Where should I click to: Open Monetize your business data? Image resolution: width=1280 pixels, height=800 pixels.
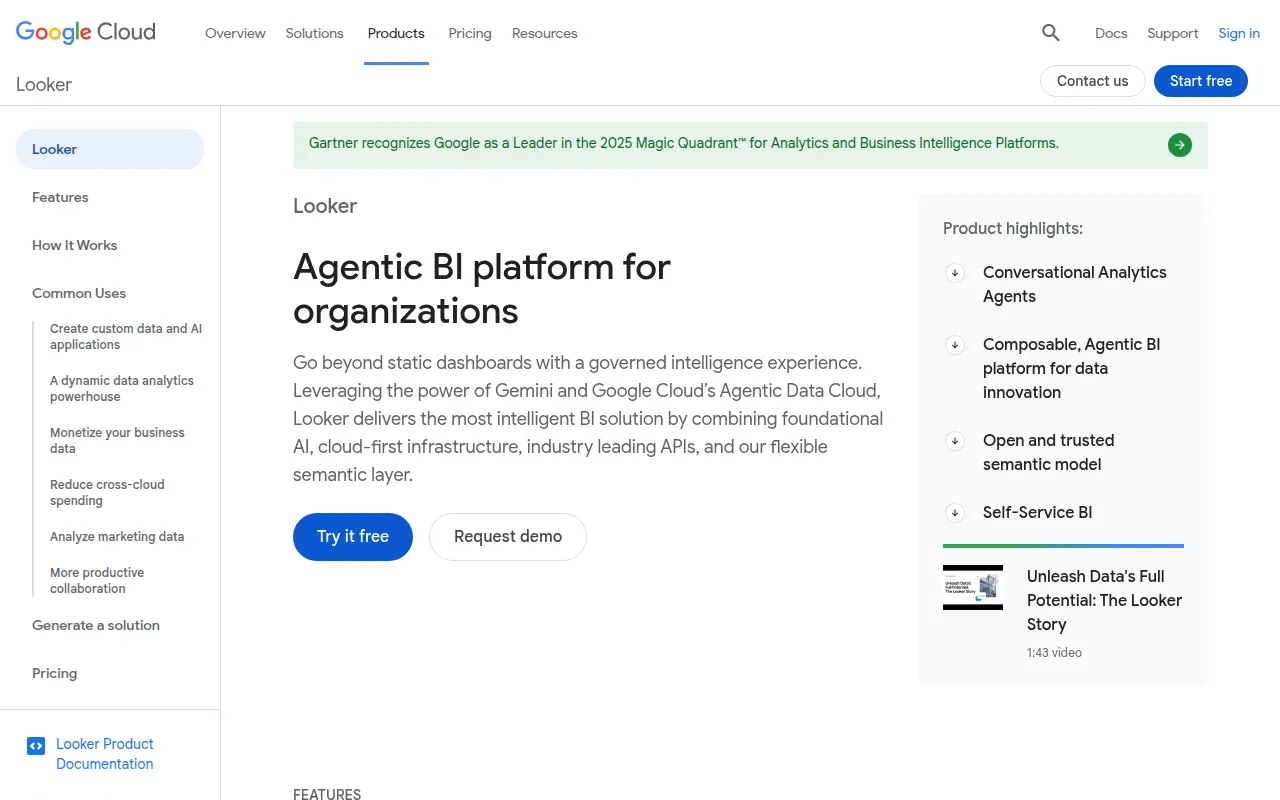click(117, 440)
